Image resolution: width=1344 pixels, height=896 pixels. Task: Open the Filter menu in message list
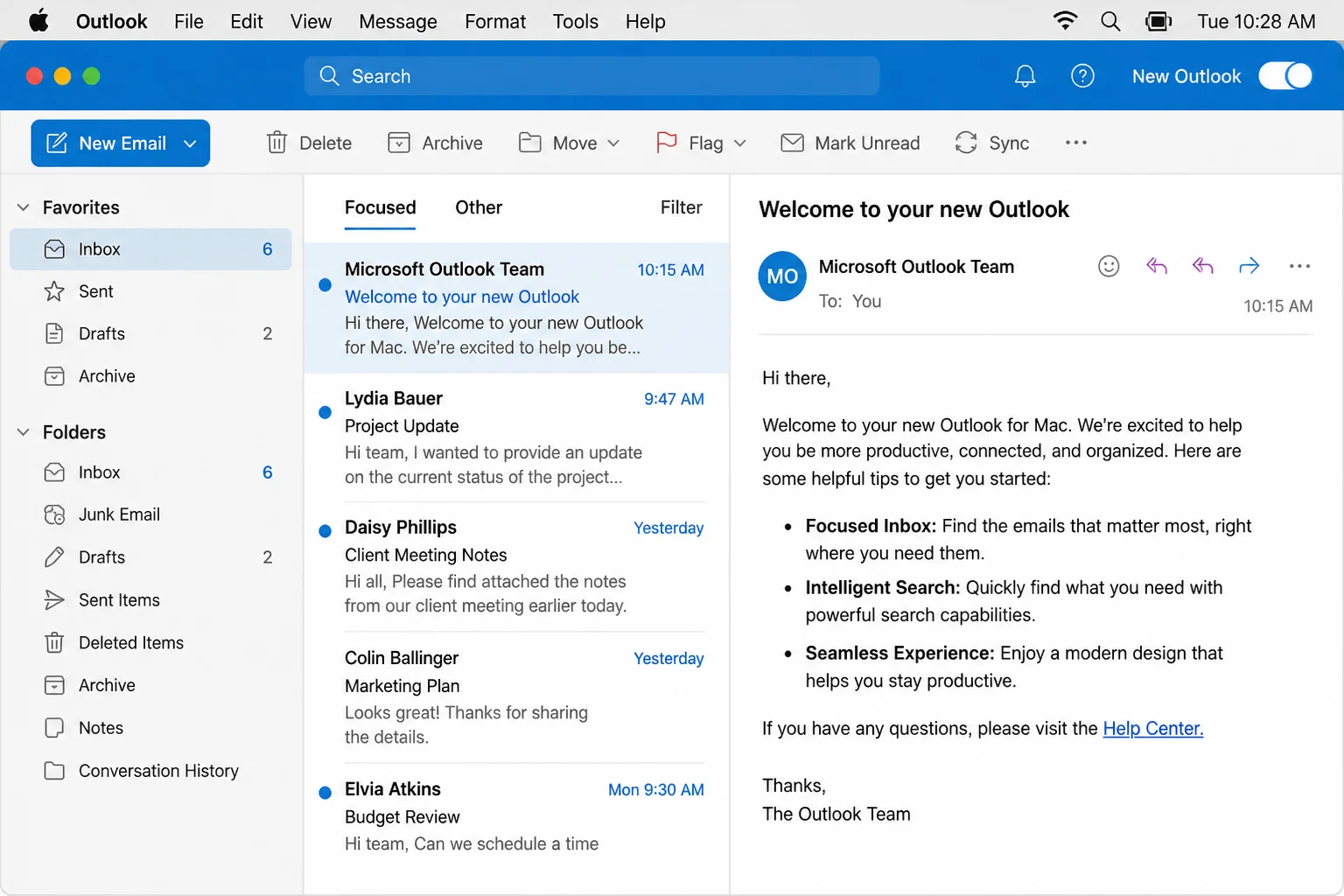(x=681, y=207)
